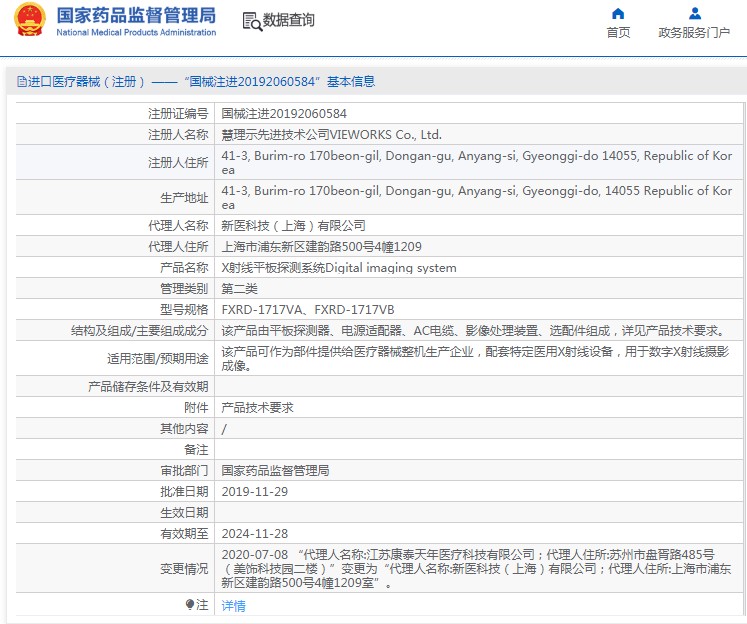Click the lightbulb icon beside 注
This screenshot has height=624, width=747.
(x=190, y=604)
